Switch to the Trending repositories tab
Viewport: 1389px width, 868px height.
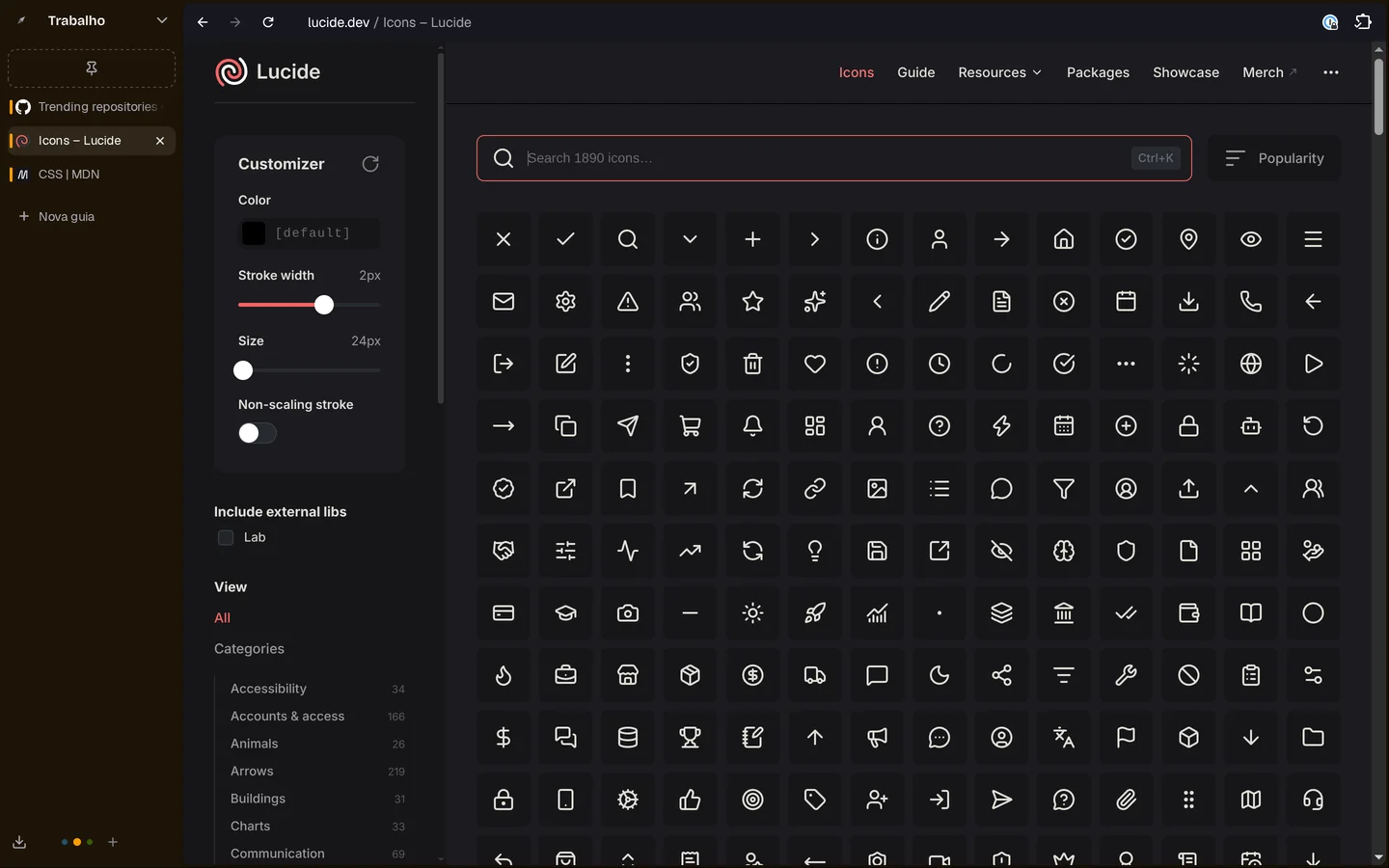pyautogui.click(x=92, y=107)
